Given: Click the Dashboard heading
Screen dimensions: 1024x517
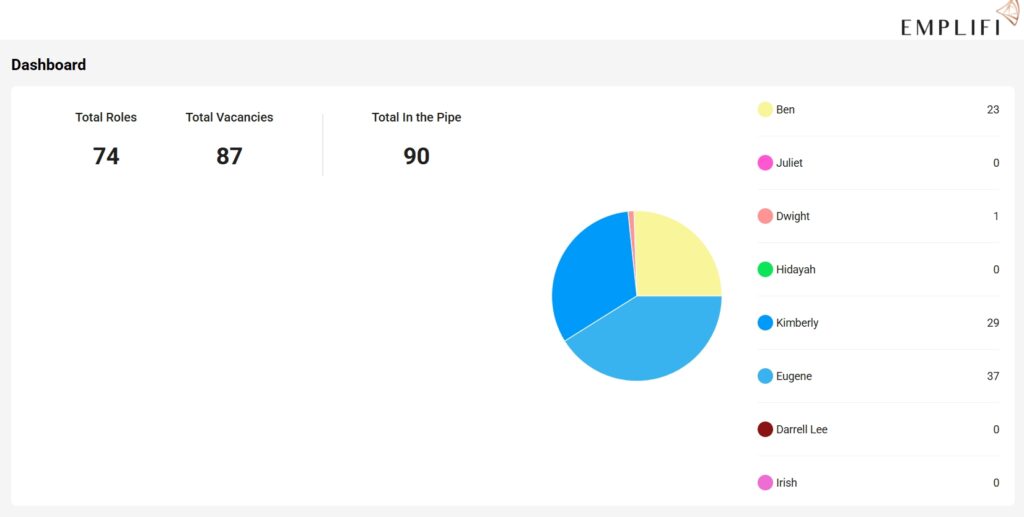Looking at the screenshot, I should (48, 65).
